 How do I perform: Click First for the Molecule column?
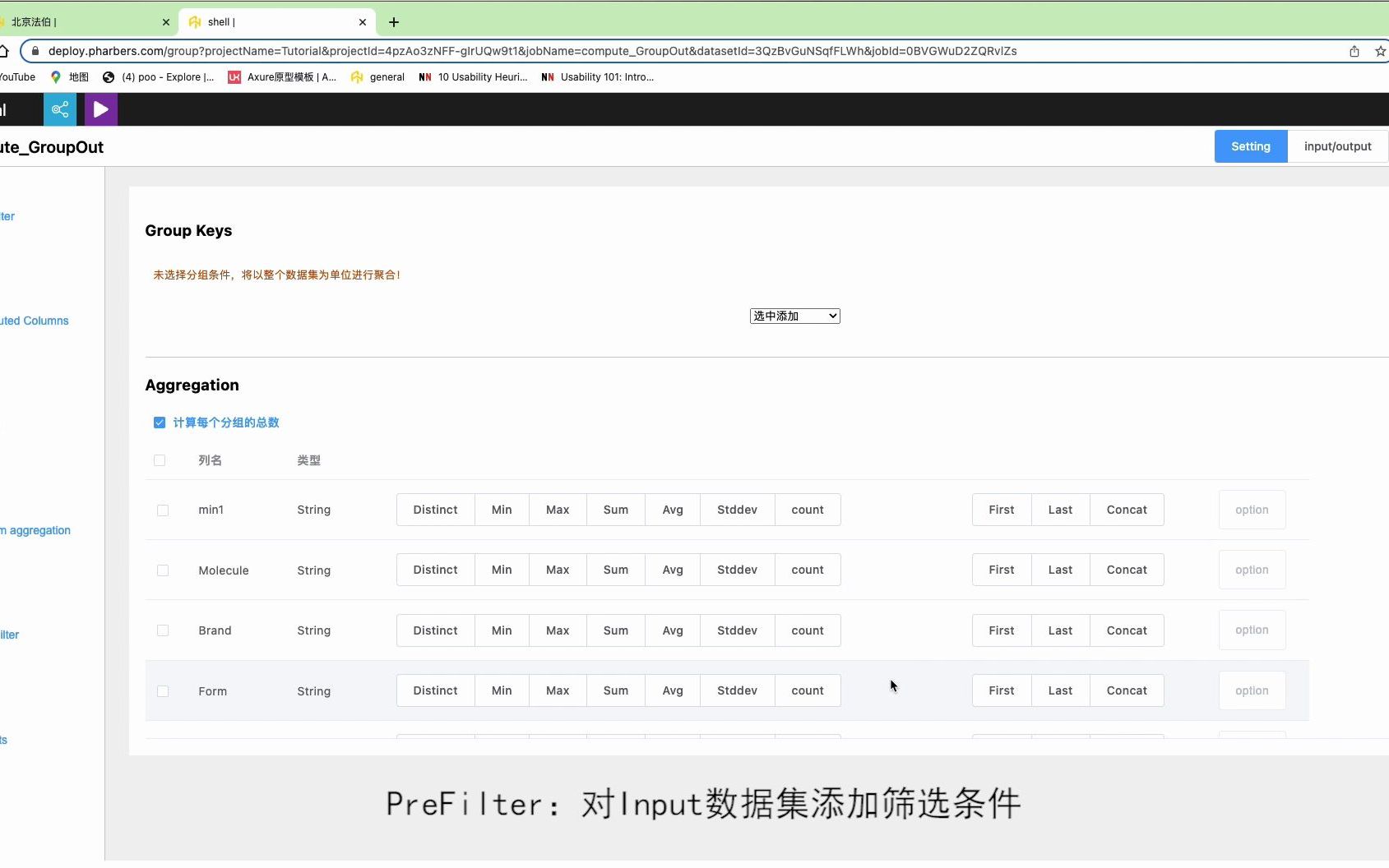[x=1002, y=570]
